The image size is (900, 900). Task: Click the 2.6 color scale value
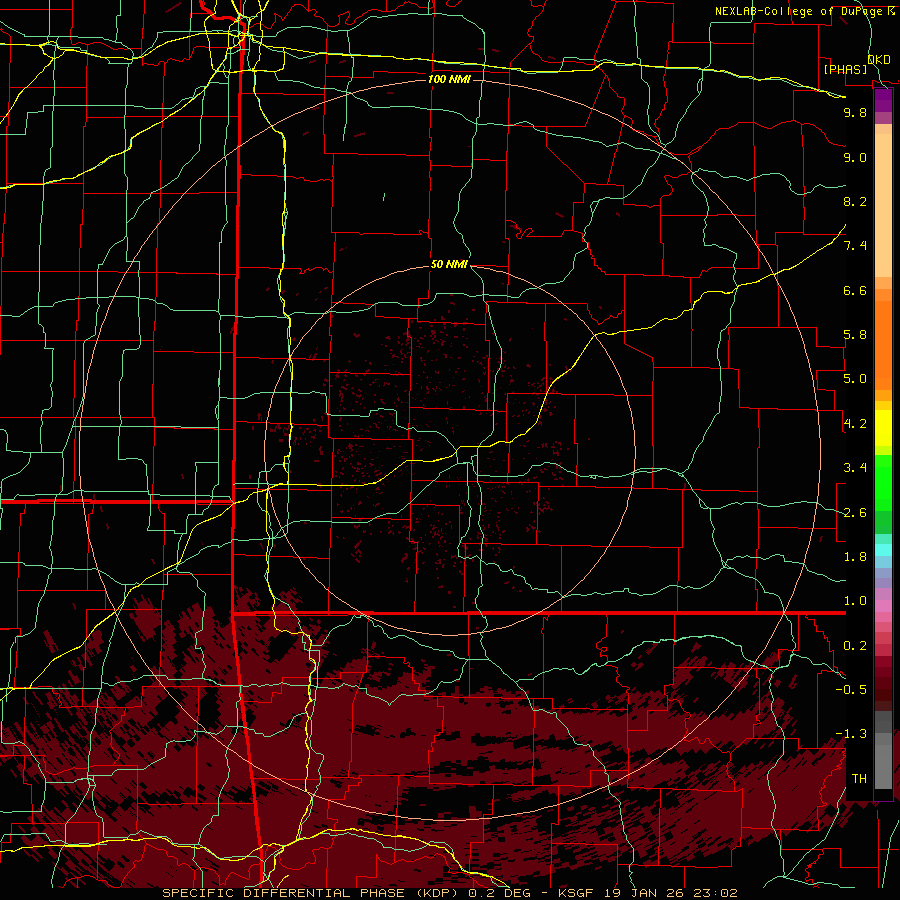click(855, 513)
